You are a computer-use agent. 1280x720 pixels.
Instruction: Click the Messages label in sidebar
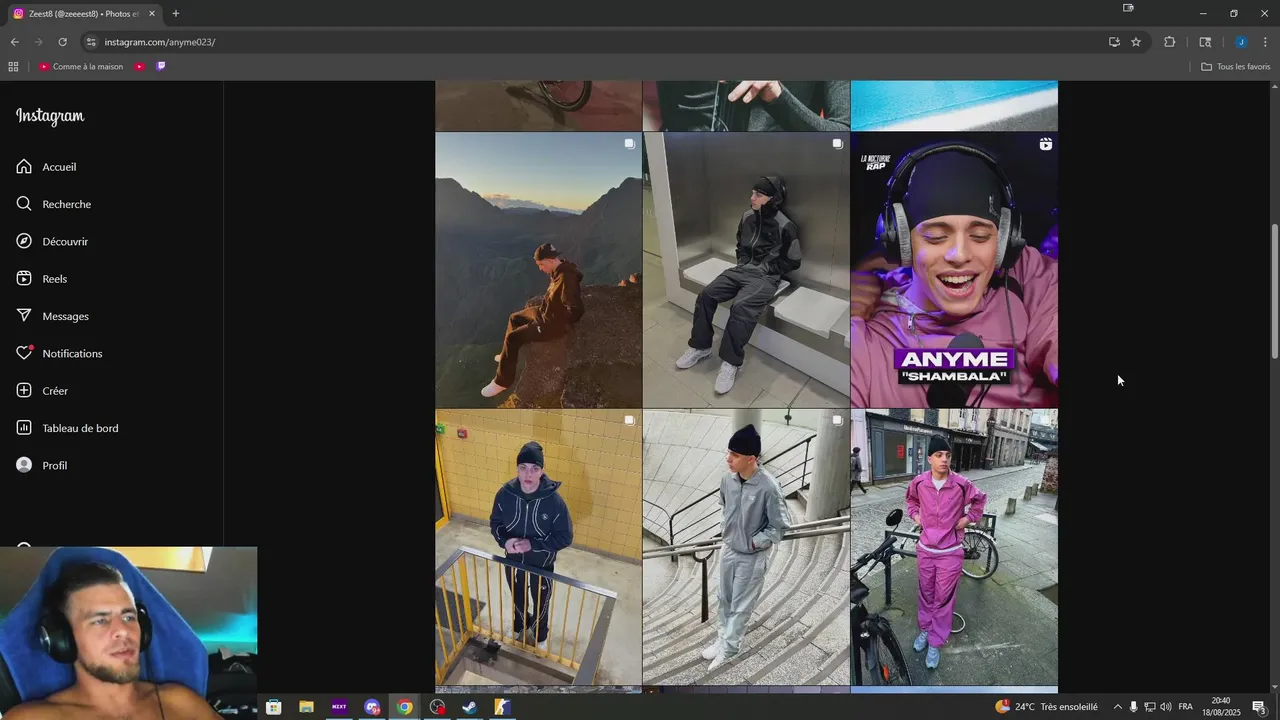click(x=66, y=316)
